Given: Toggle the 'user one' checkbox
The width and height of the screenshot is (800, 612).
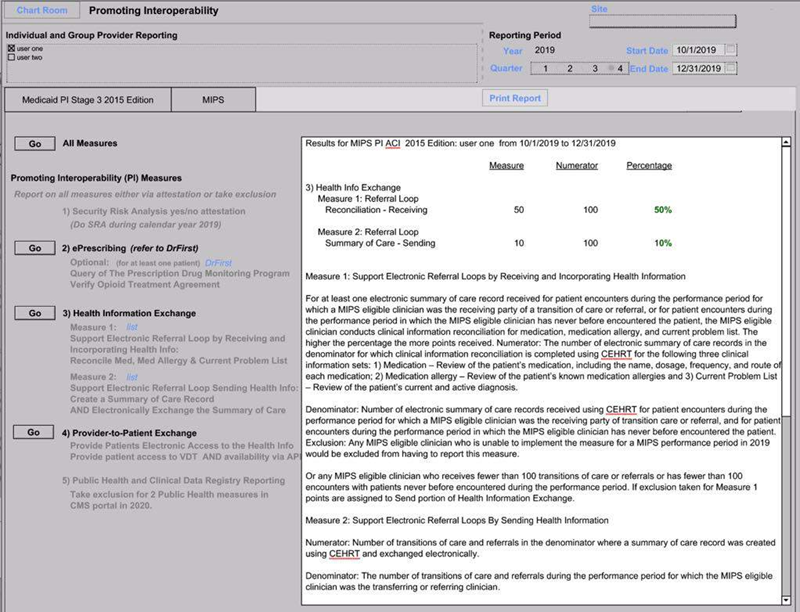Looking at the screenshot, I should [11, 48].
